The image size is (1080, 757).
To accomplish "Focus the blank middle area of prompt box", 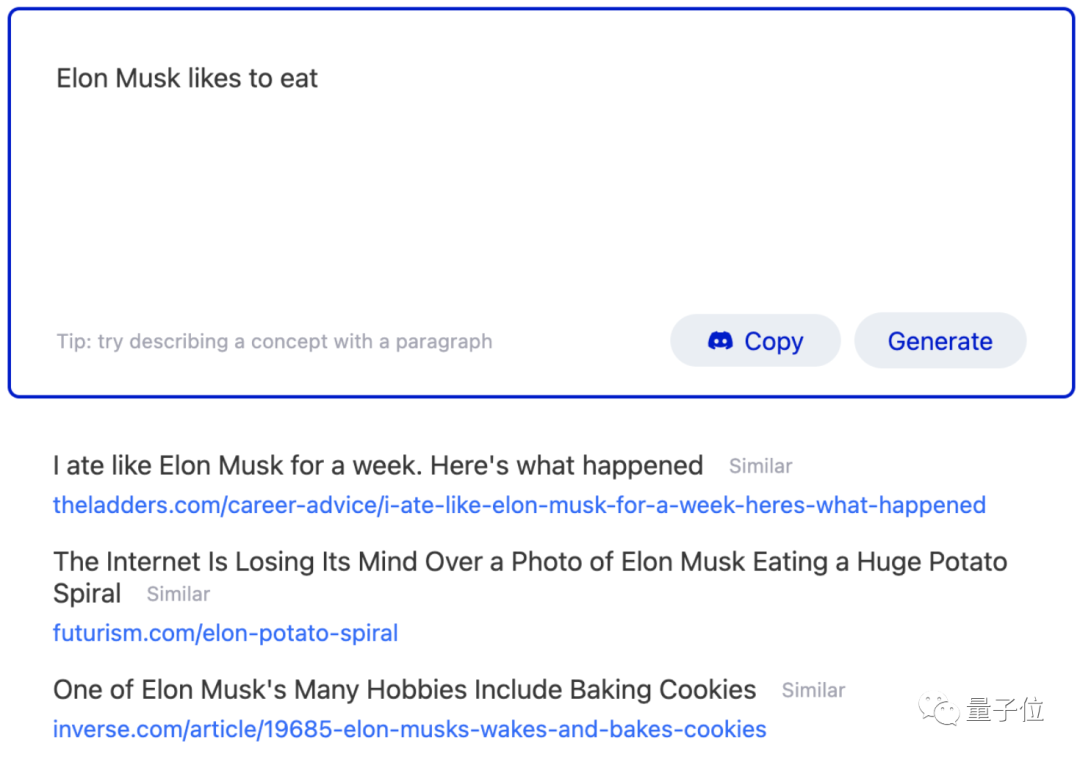I will [540, 200].
